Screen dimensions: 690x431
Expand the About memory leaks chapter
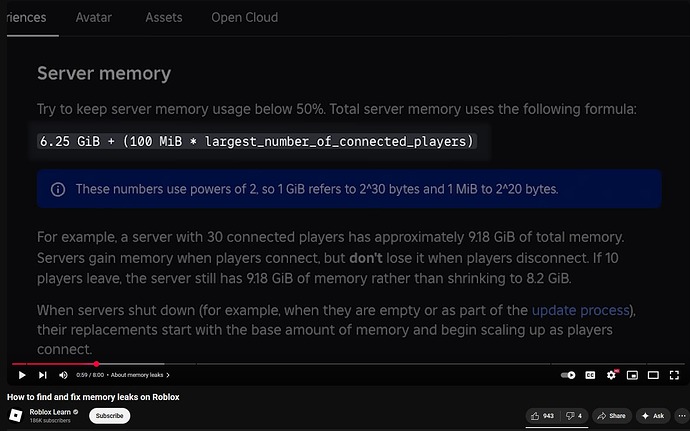[x=140, y=375]
